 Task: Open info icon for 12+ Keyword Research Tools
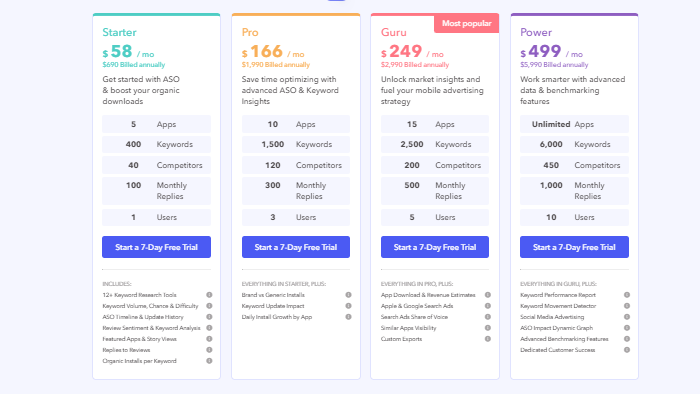209,295
